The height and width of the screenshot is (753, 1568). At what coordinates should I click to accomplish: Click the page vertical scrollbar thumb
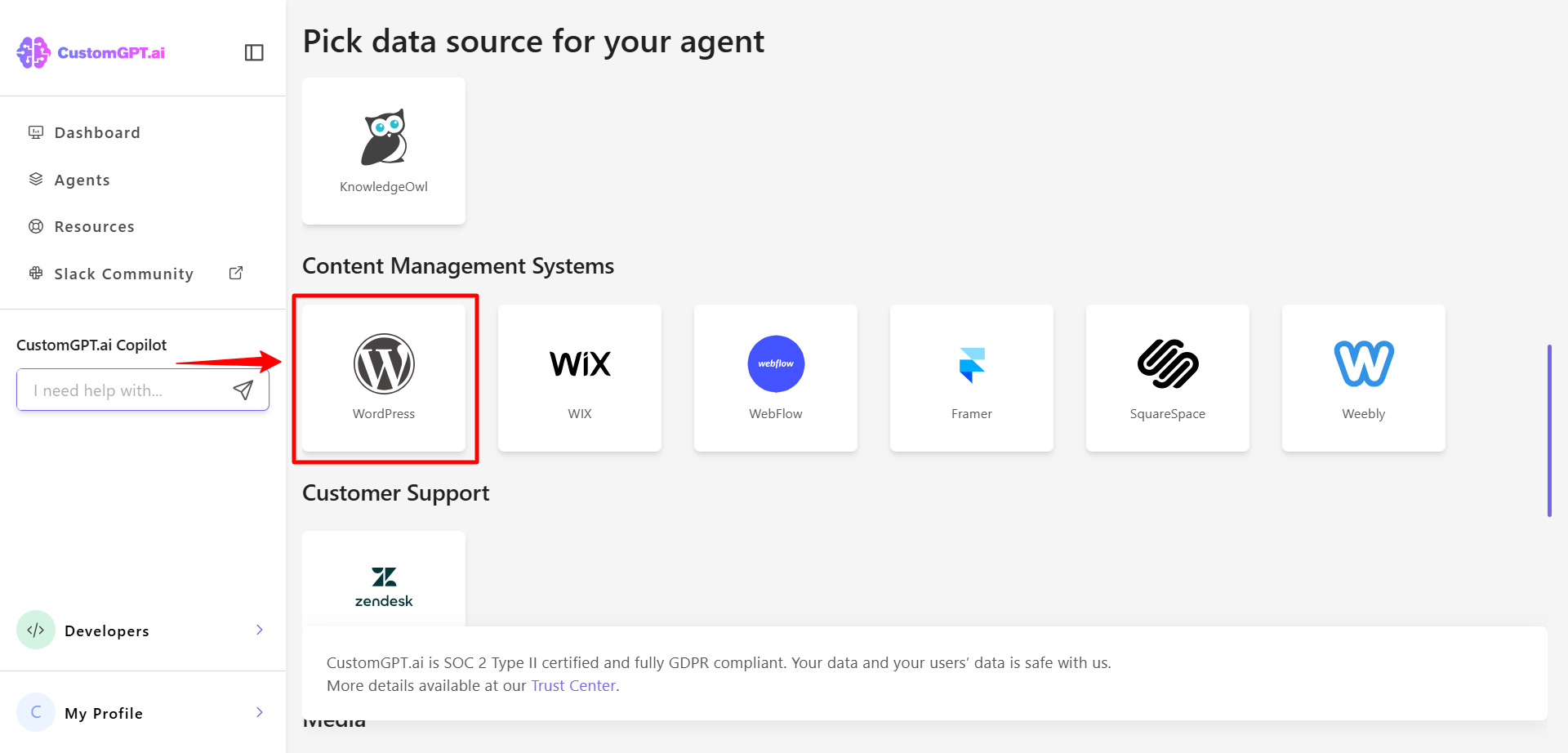pyautogui.click(x=1549, y=430)
